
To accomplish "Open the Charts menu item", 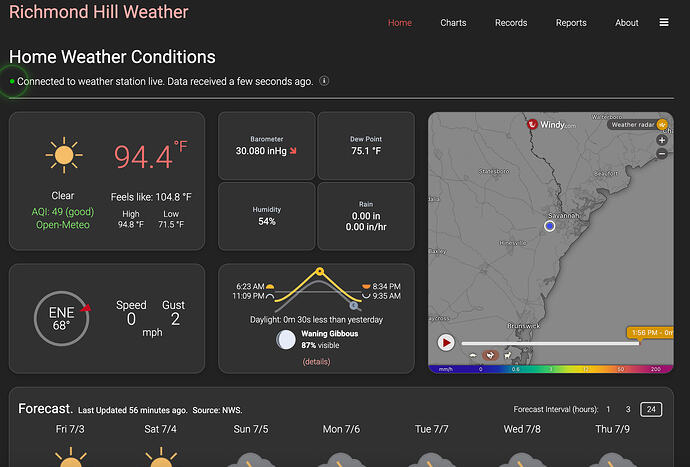I will pos(453,22).
